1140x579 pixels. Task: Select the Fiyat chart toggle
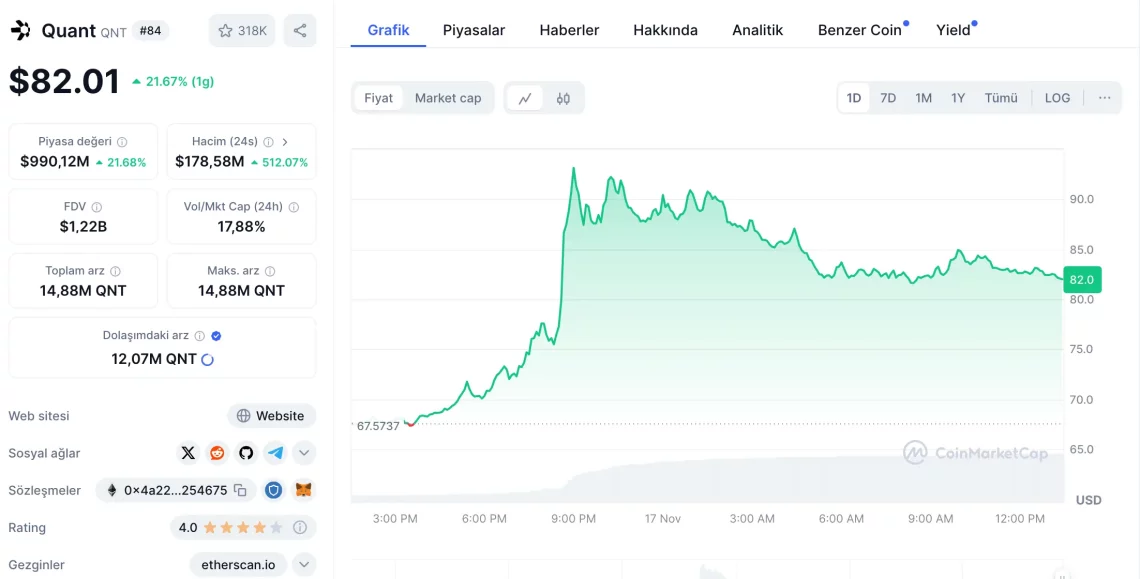pyautogui.click(x=378, y=98)
